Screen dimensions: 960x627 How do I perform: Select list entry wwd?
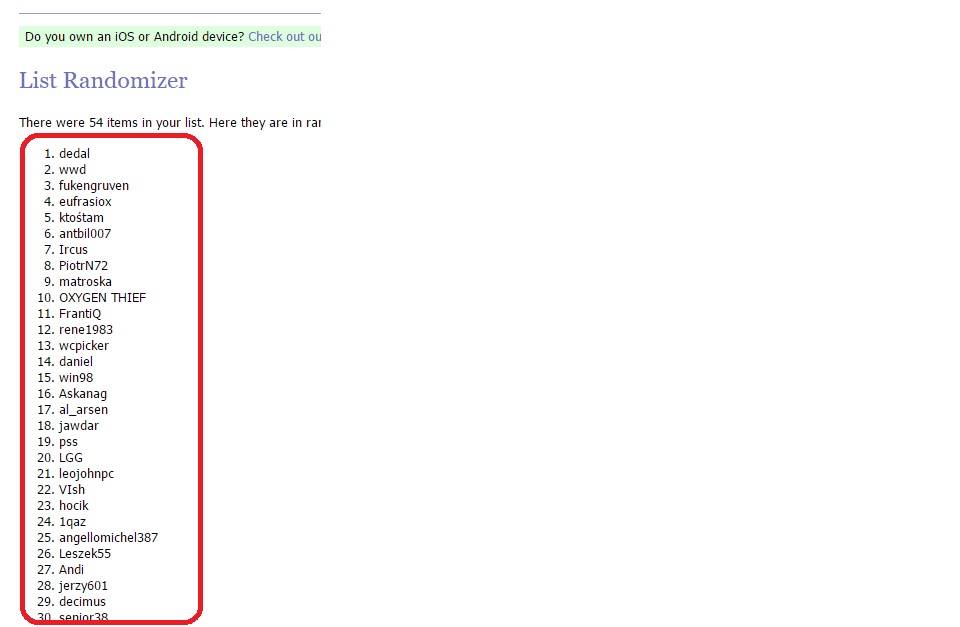tap(72, 170)
